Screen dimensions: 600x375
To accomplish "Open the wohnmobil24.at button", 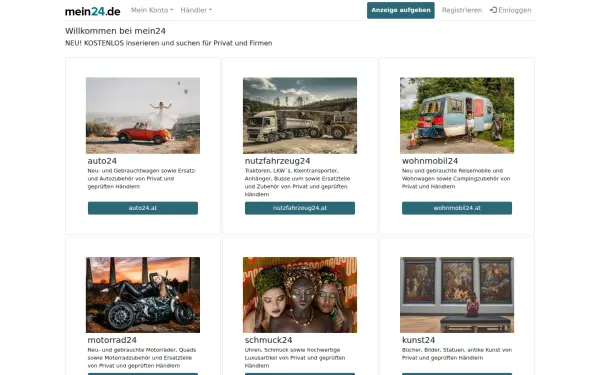I will pos(457,208).
